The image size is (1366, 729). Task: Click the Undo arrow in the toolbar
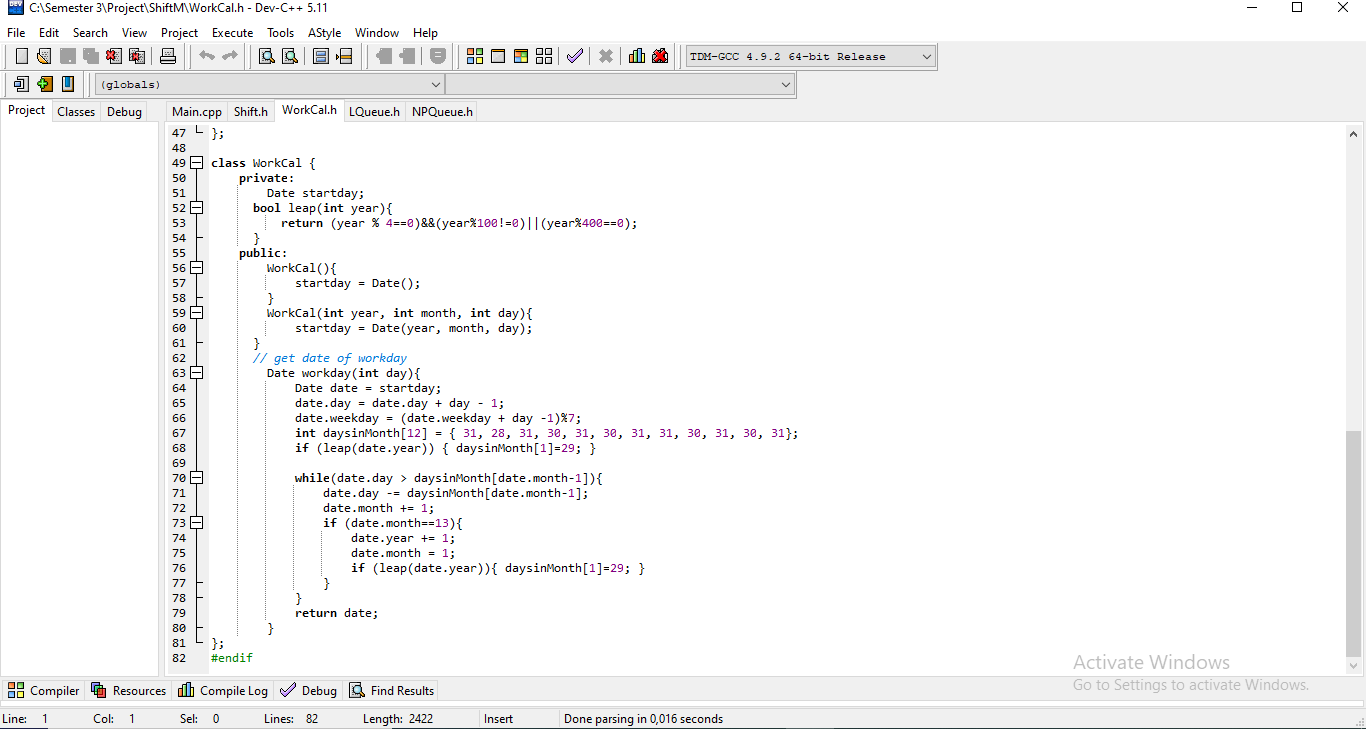pyautogui.click(x=207, y=56)
